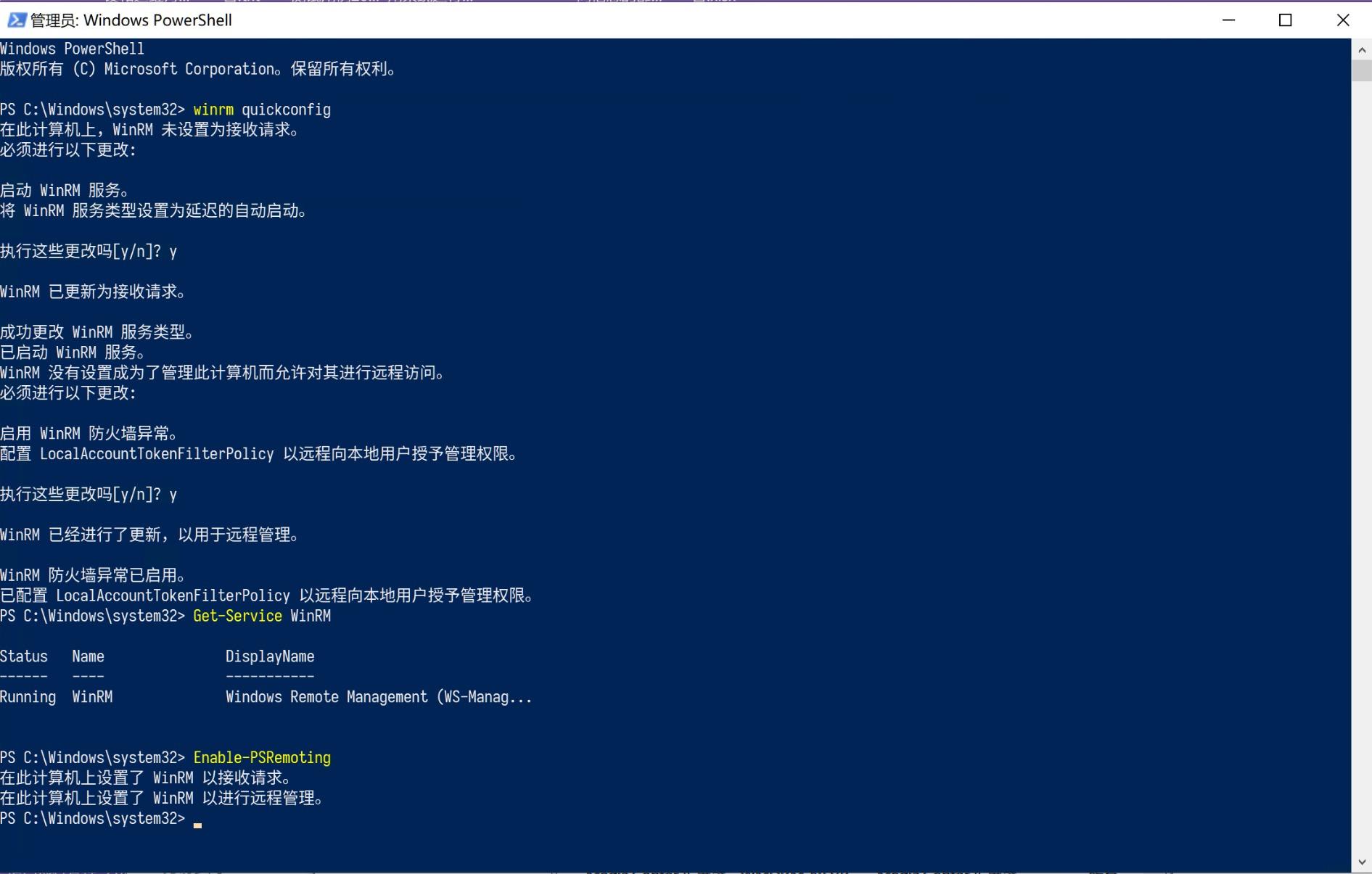Click the "Windows PowerShell" banner line

tap(73, 49)
